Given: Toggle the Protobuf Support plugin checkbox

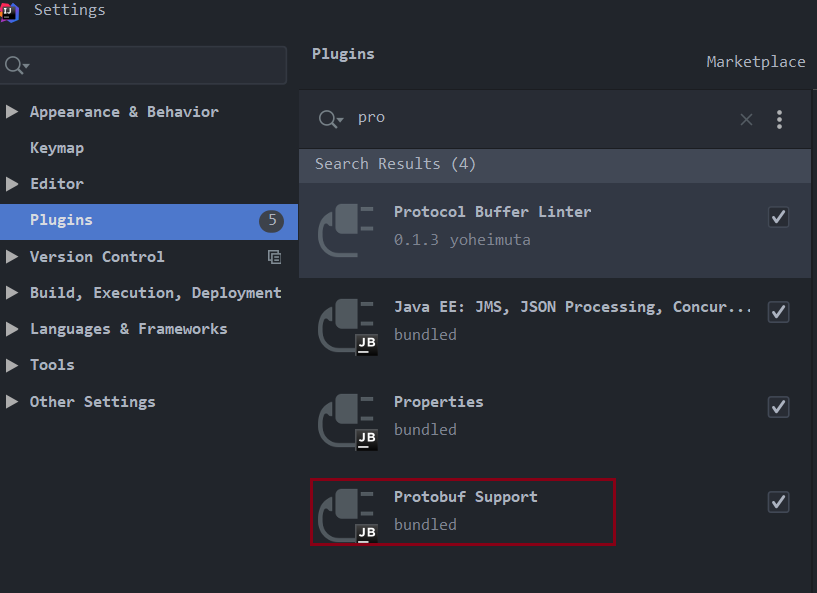Looking at the screenshot, I should [x=778, y=502].
